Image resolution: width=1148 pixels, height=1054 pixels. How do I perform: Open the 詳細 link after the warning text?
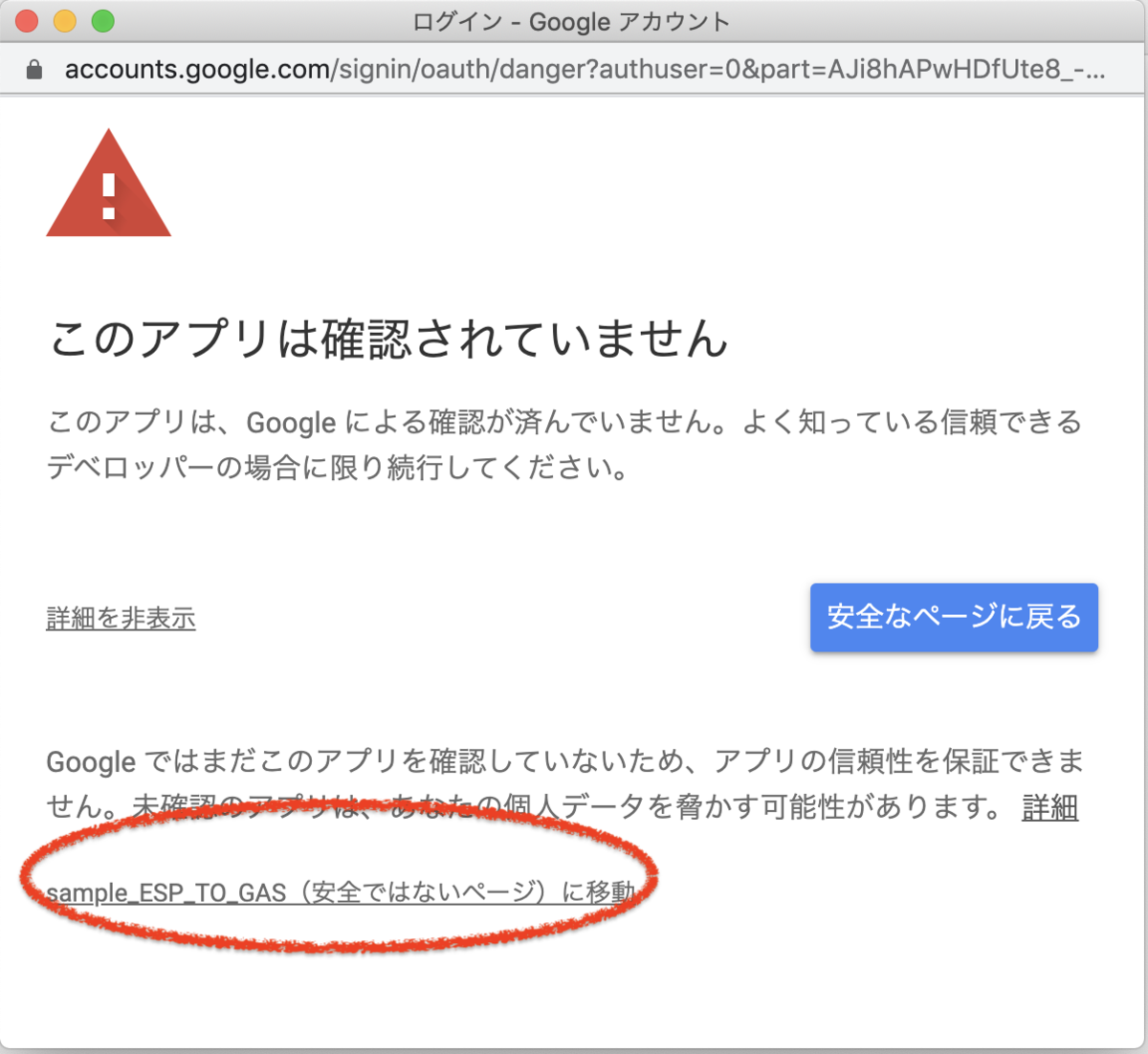tap(1049, 808)
